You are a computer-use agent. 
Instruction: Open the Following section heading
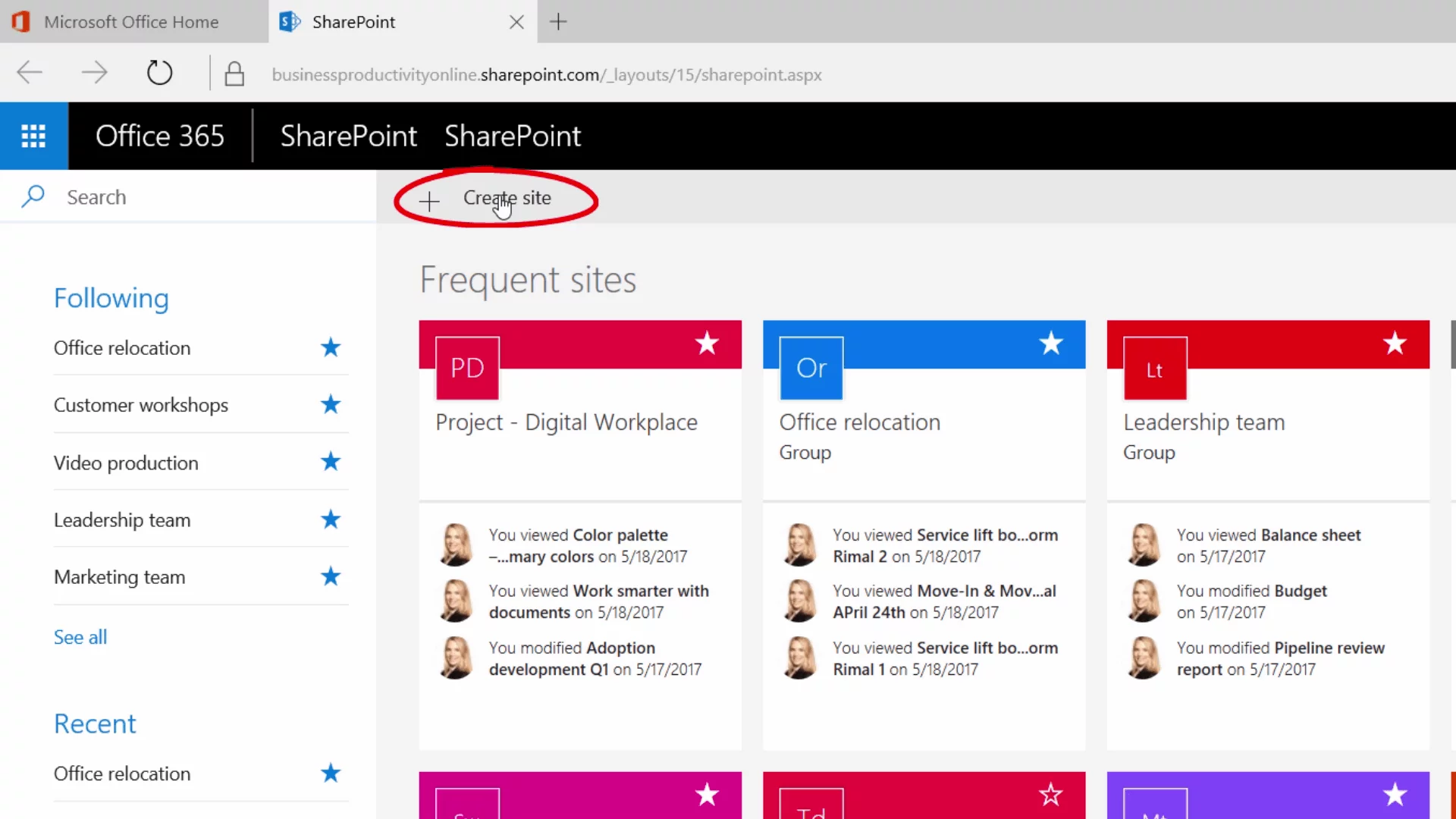tap(111, 298)
